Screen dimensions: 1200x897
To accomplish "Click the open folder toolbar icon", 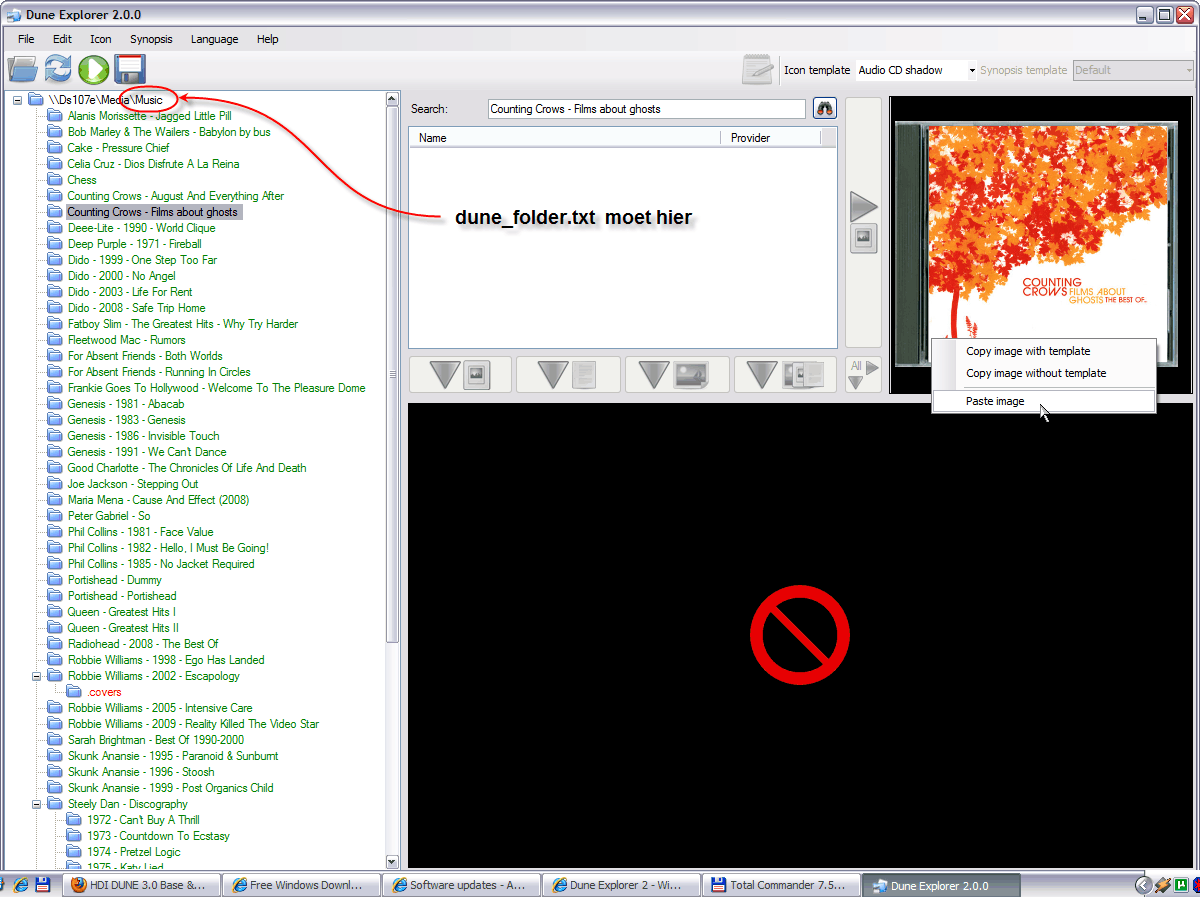I will pos(22,69).
